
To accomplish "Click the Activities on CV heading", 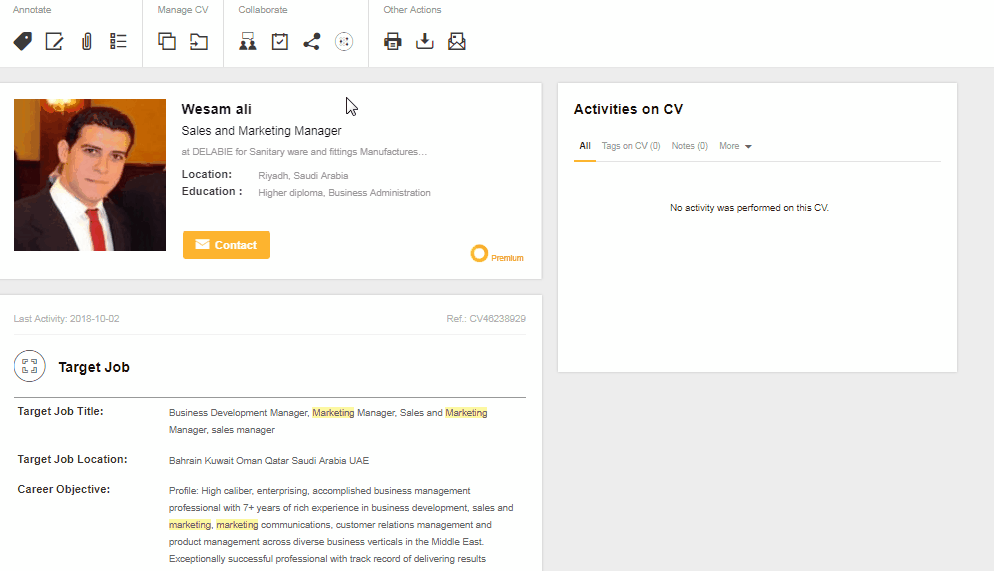I will (628, 109).
